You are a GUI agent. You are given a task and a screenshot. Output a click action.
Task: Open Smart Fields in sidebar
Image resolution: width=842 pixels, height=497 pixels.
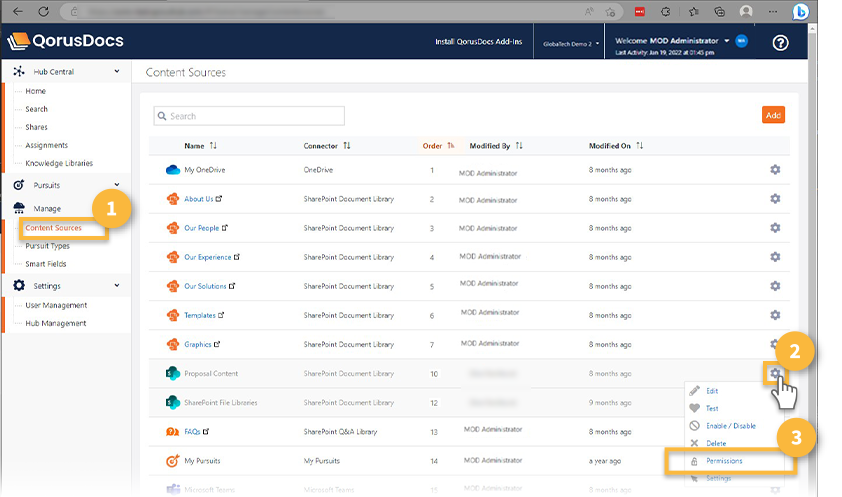click(x=46, y=264)
